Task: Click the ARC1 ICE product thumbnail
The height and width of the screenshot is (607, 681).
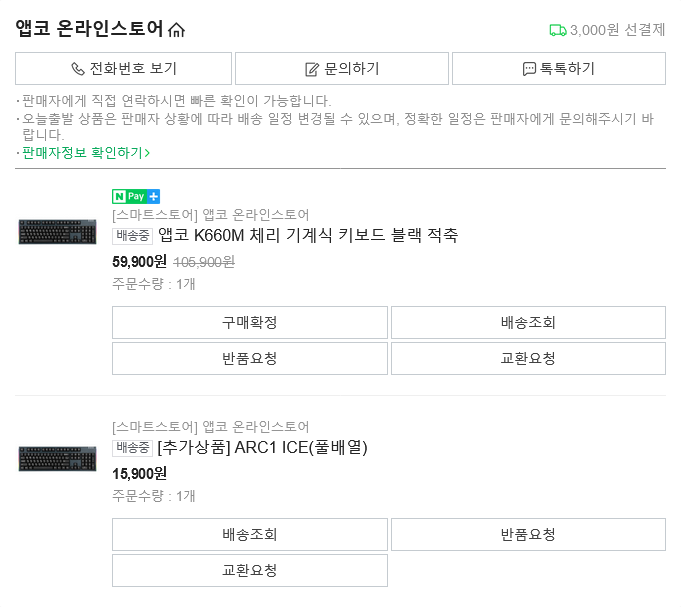Action: [x=56, y=458]
